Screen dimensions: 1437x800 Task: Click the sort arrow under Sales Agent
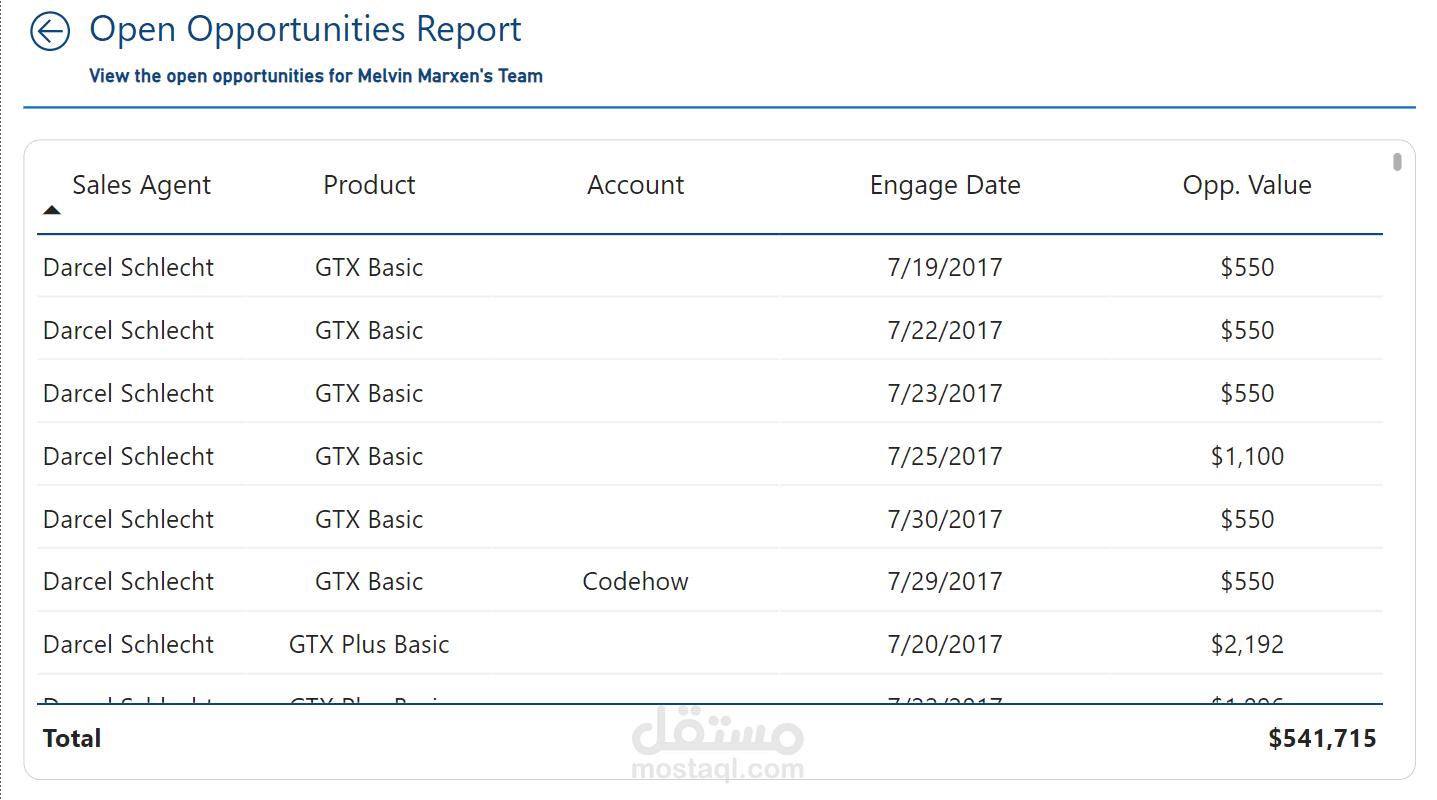tap(52, 210)
